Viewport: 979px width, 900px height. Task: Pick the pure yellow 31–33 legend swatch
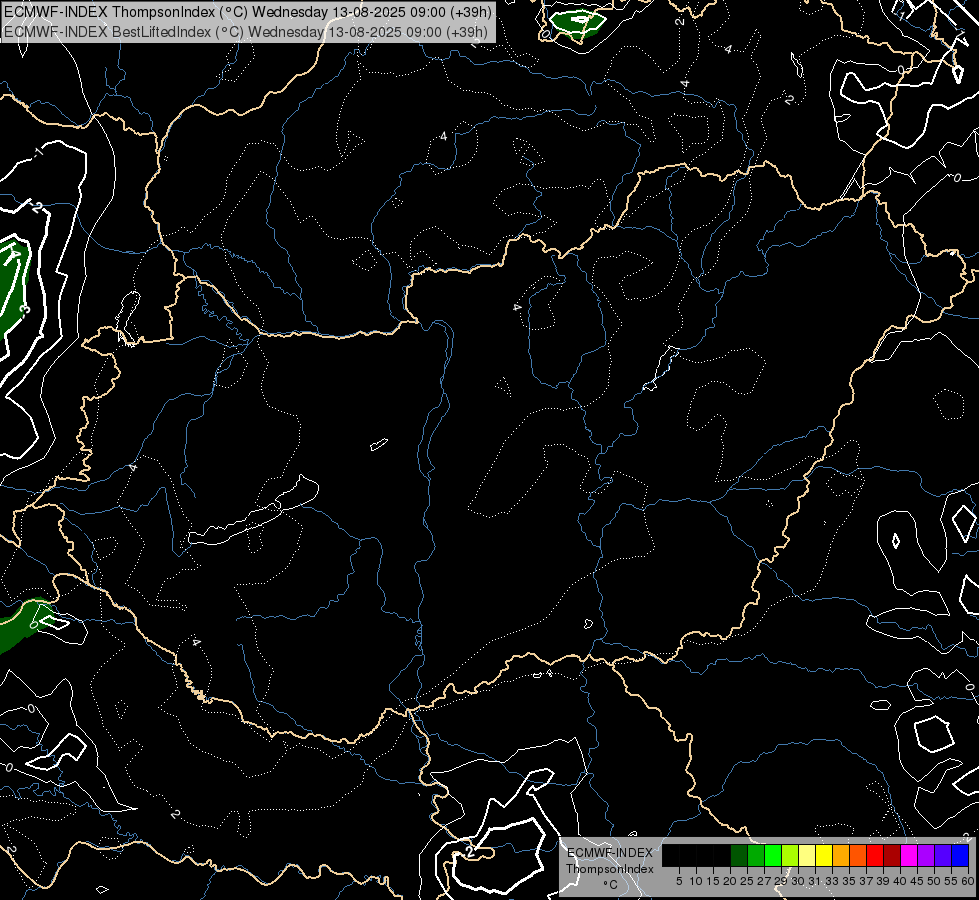pyautogui.click(x=824, y=856)
